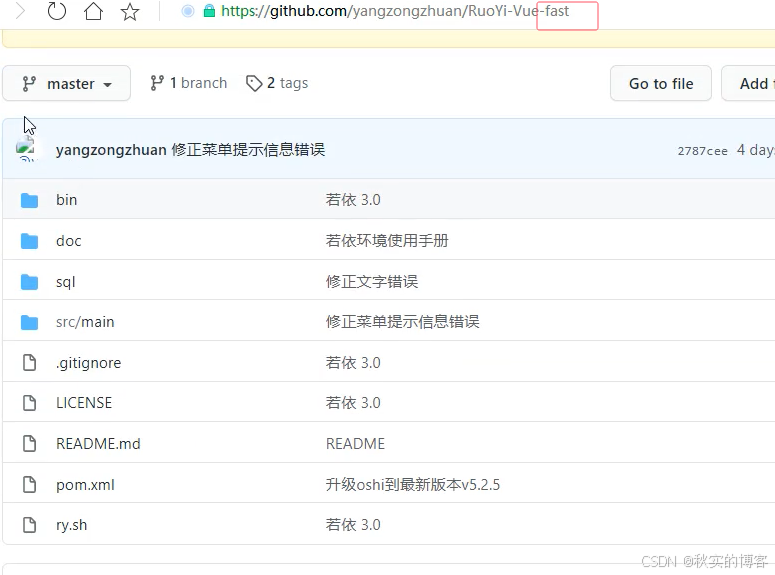Viewport: 775px width, 575px height.
Task: Click the git branch icon beside '1 branch'
Action: point(157,83)
